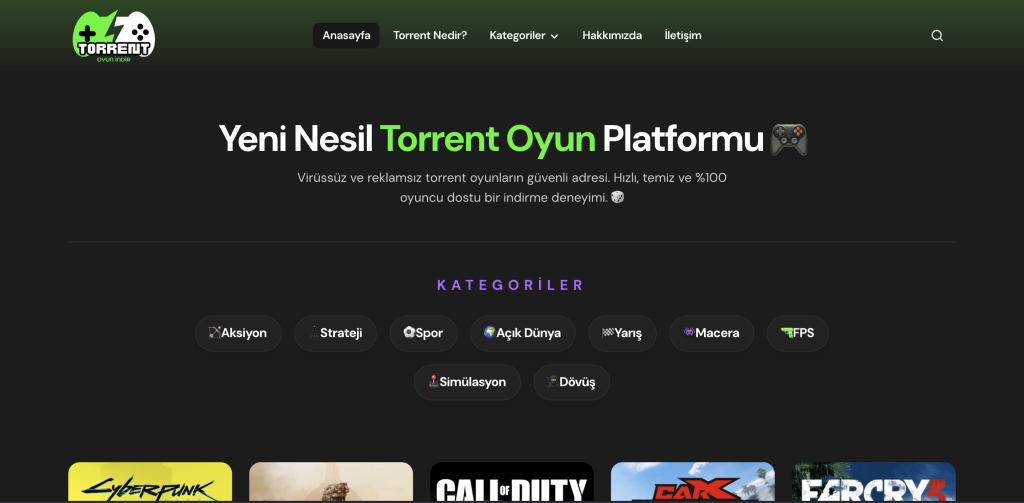Open the beige game thumbnail beside Cyberpunk
This screenshot has height=503, width=1024.
[331, 482]
